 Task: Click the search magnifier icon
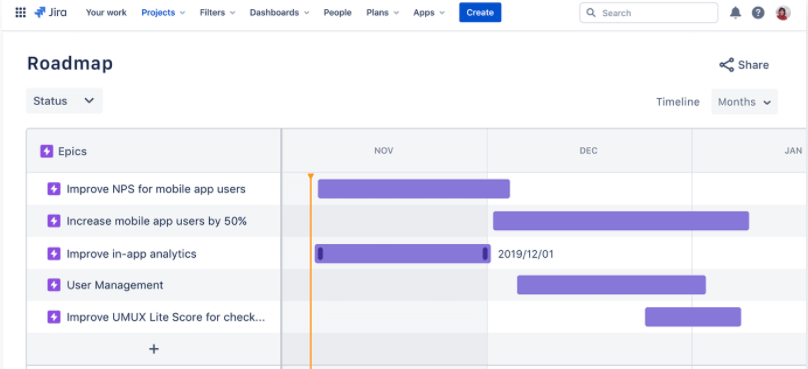click(591, 13)
